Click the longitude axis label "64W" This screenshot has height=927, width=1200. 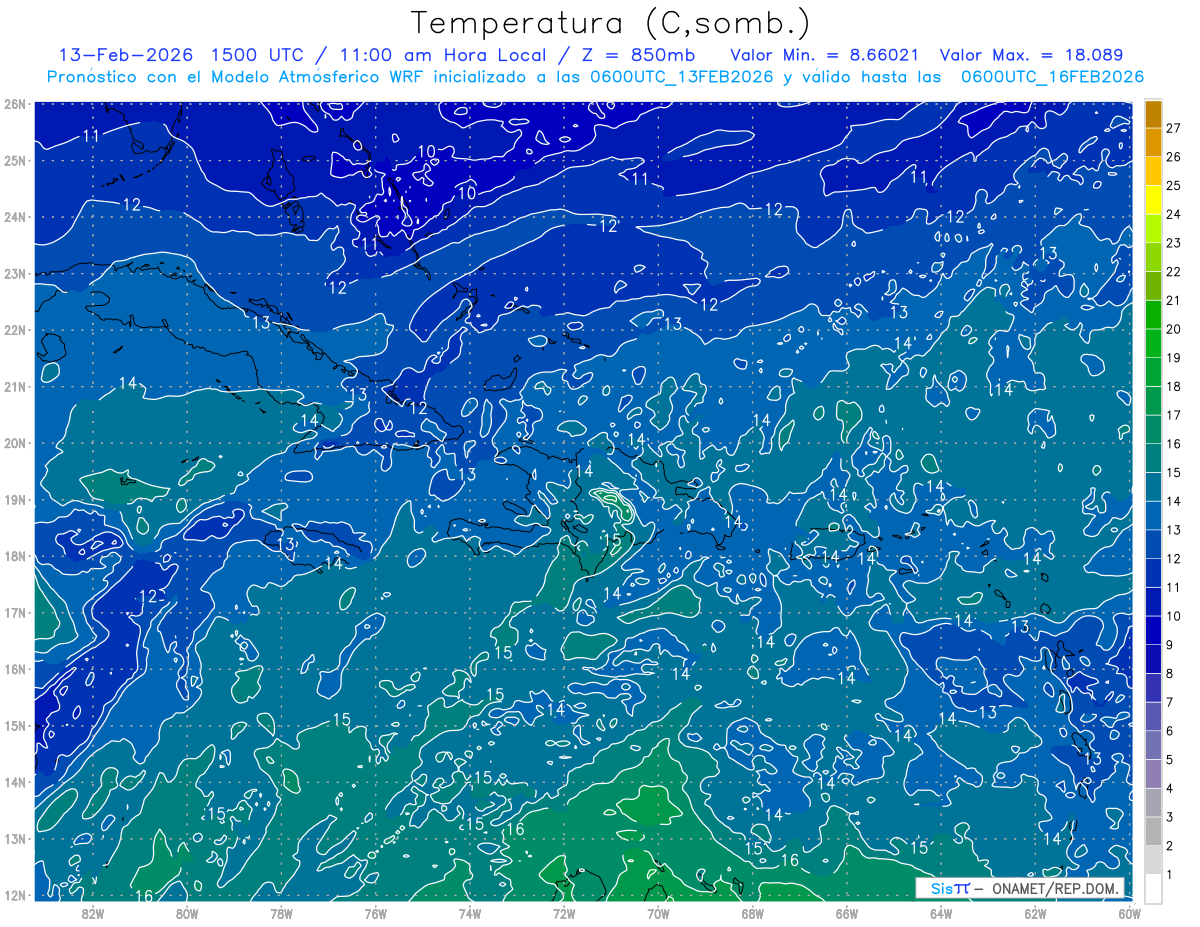[x=941, y=913]
